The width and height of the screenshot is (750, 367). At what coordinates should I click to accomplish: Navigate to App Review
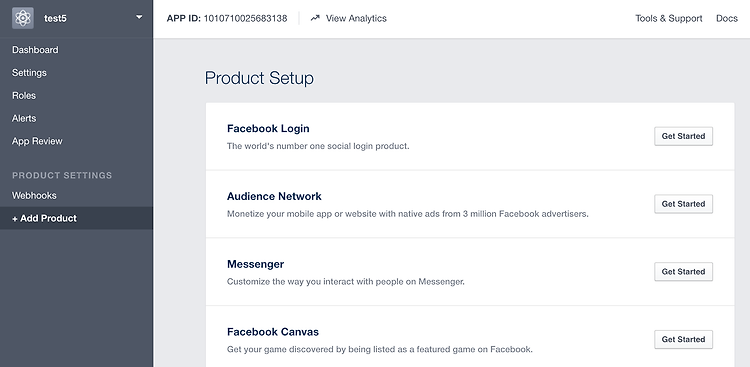tap(37, 141)
